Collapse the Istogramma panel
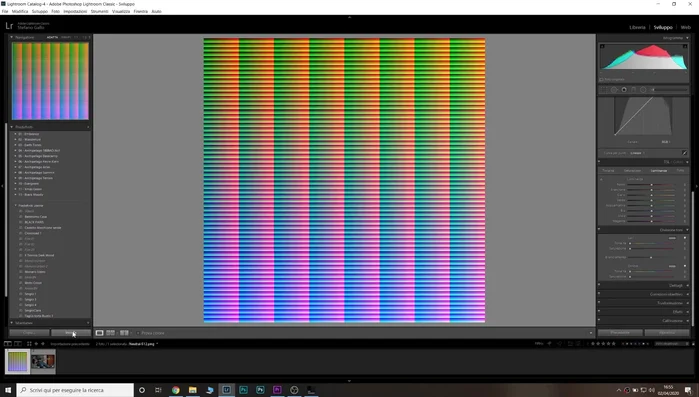 coord(687,38)
